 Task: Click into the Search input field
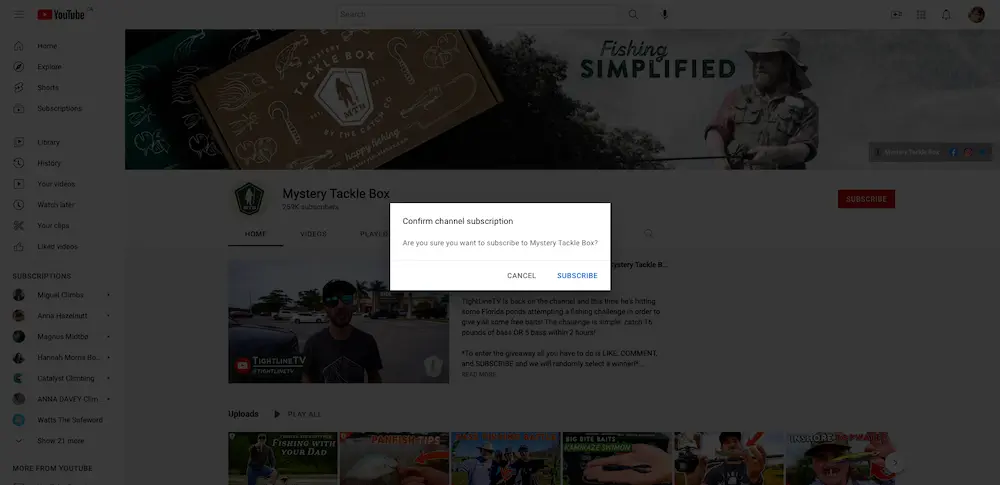(480, 14)
